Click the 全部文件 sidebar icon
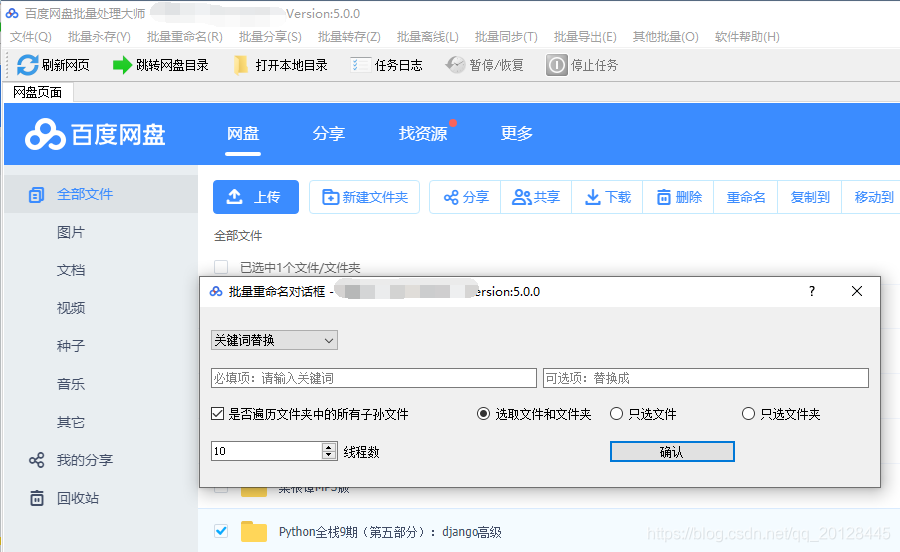The width and height of the screenshot is (900, 552). 36,195
